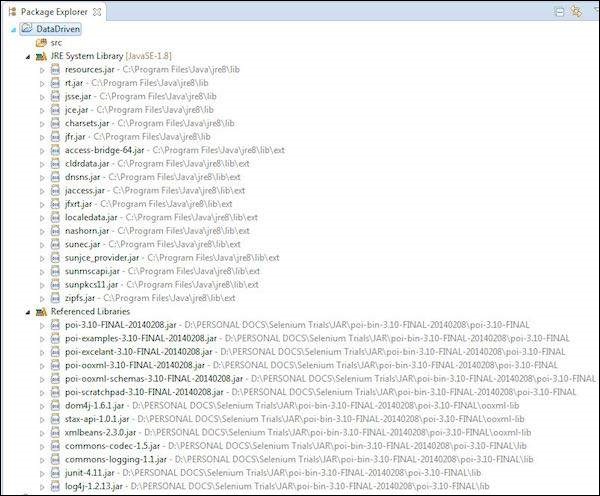Select poi-ooxml-schemas-3.10-FINAL-20140208.jar entry

tap(330, 379)
